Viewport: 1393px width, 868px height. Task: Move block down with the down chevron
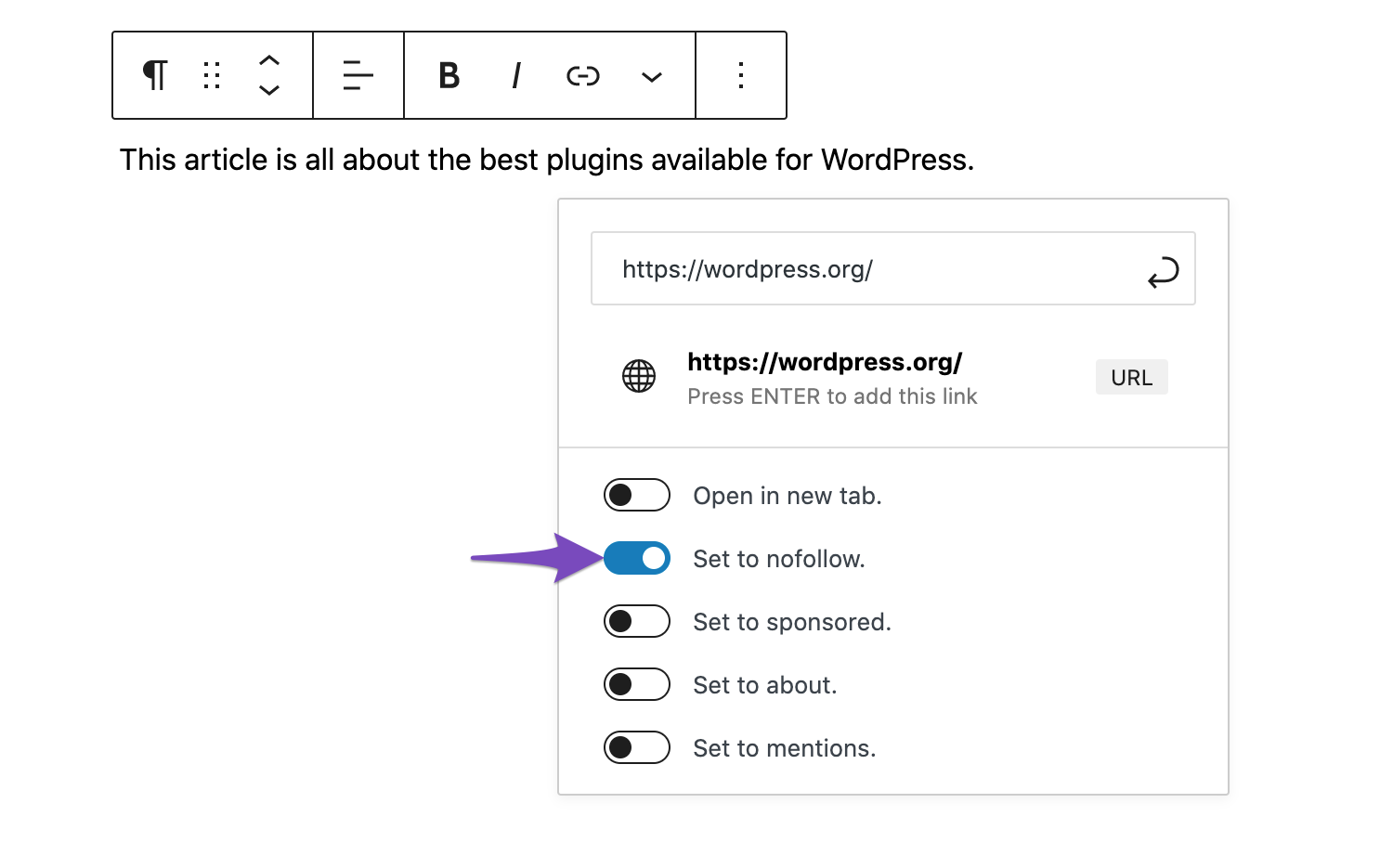pos(269,90)
